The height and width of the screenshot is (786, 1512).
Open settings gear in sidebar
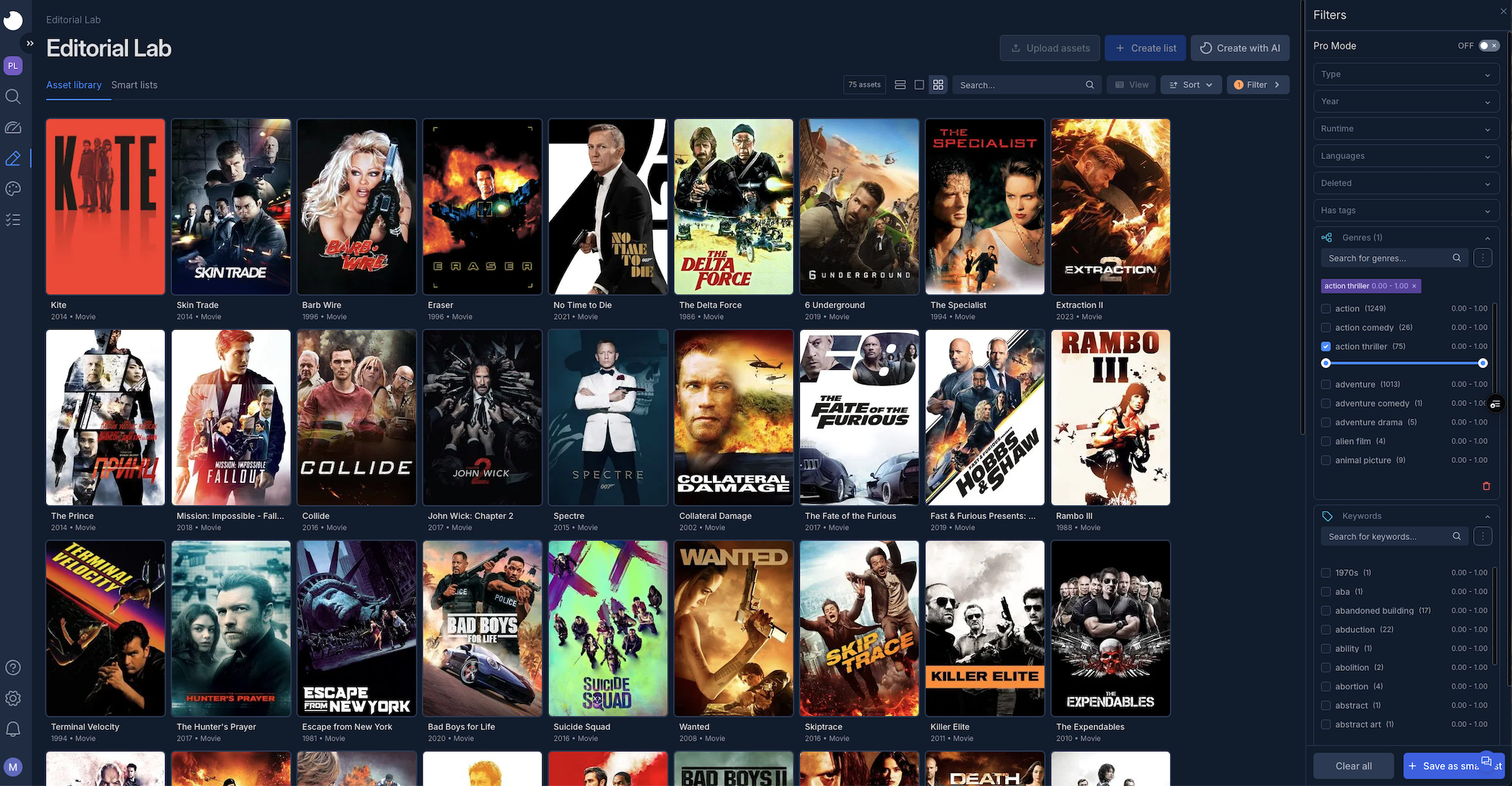tap(13, 698)
